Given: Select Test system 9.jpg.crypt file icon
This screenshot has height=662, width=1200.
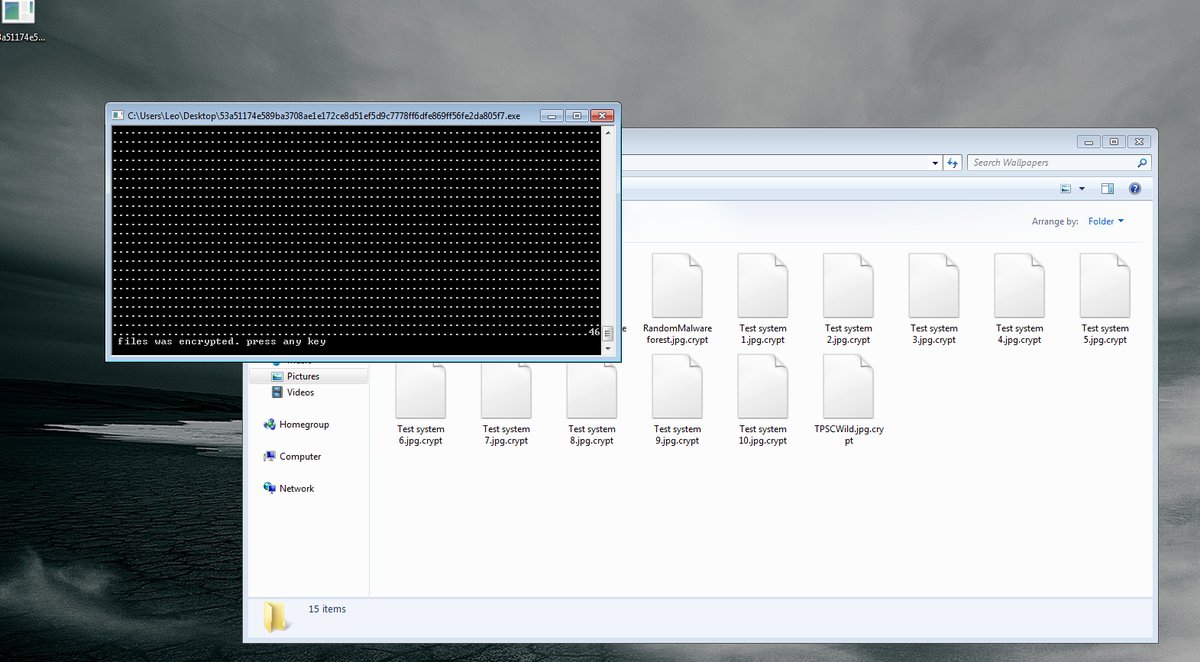Looking at the screenshot, I should [x=677, y=386].
